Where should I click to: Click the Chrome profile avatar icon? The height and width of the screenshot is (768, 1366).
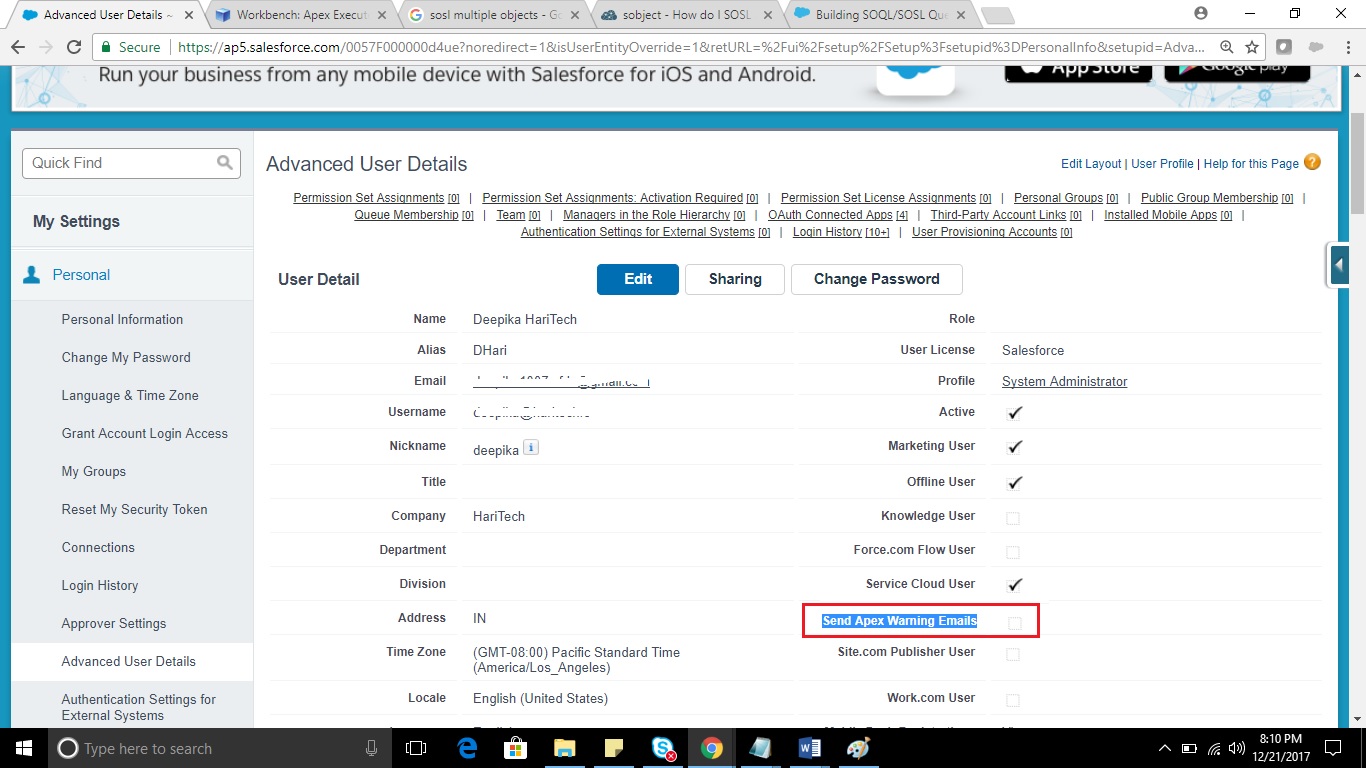1201,13
